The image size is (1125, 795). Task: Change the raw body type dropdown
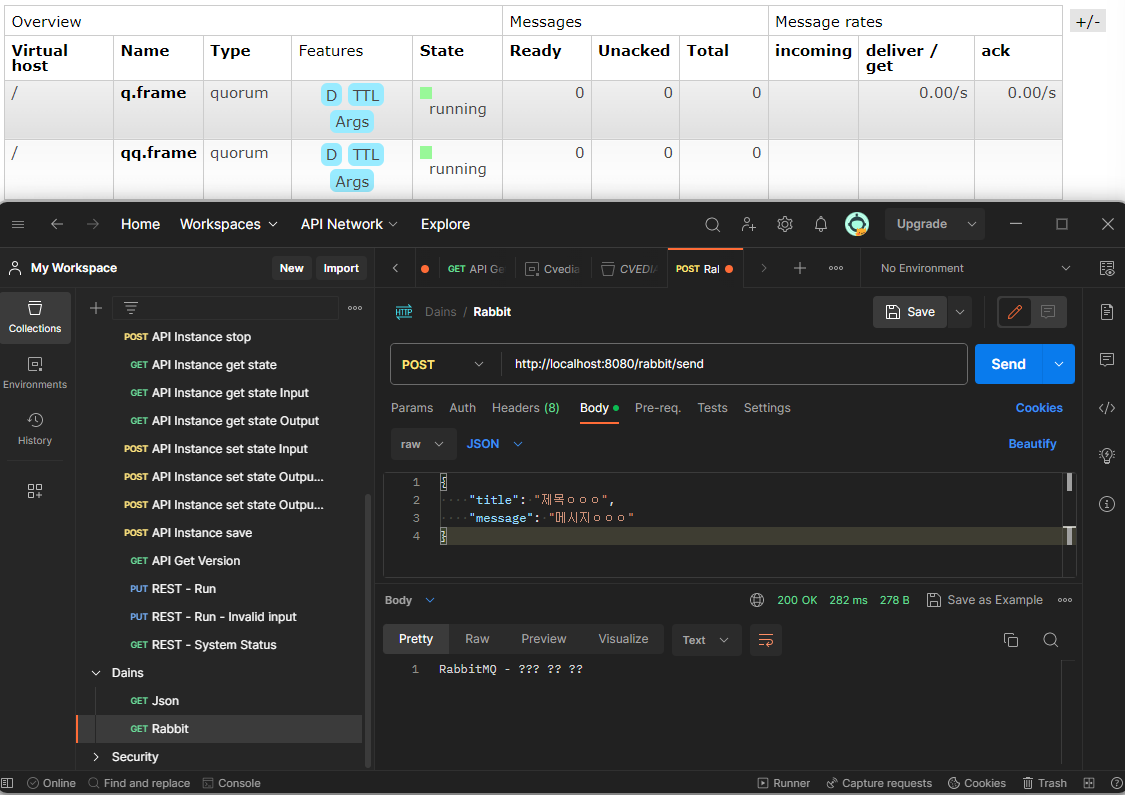coord(423,444)
